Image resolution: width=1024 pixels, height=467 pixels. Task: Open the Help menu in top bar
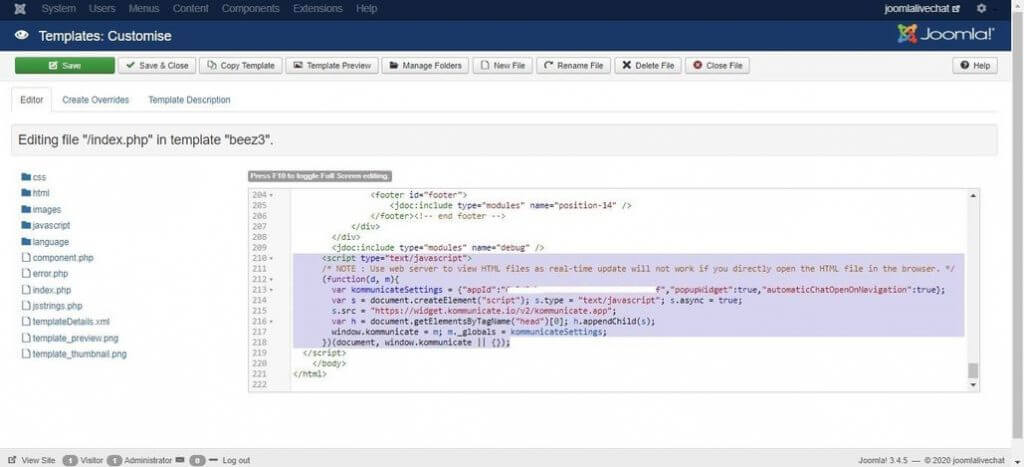pyautogui.click(x=366, y=9)
